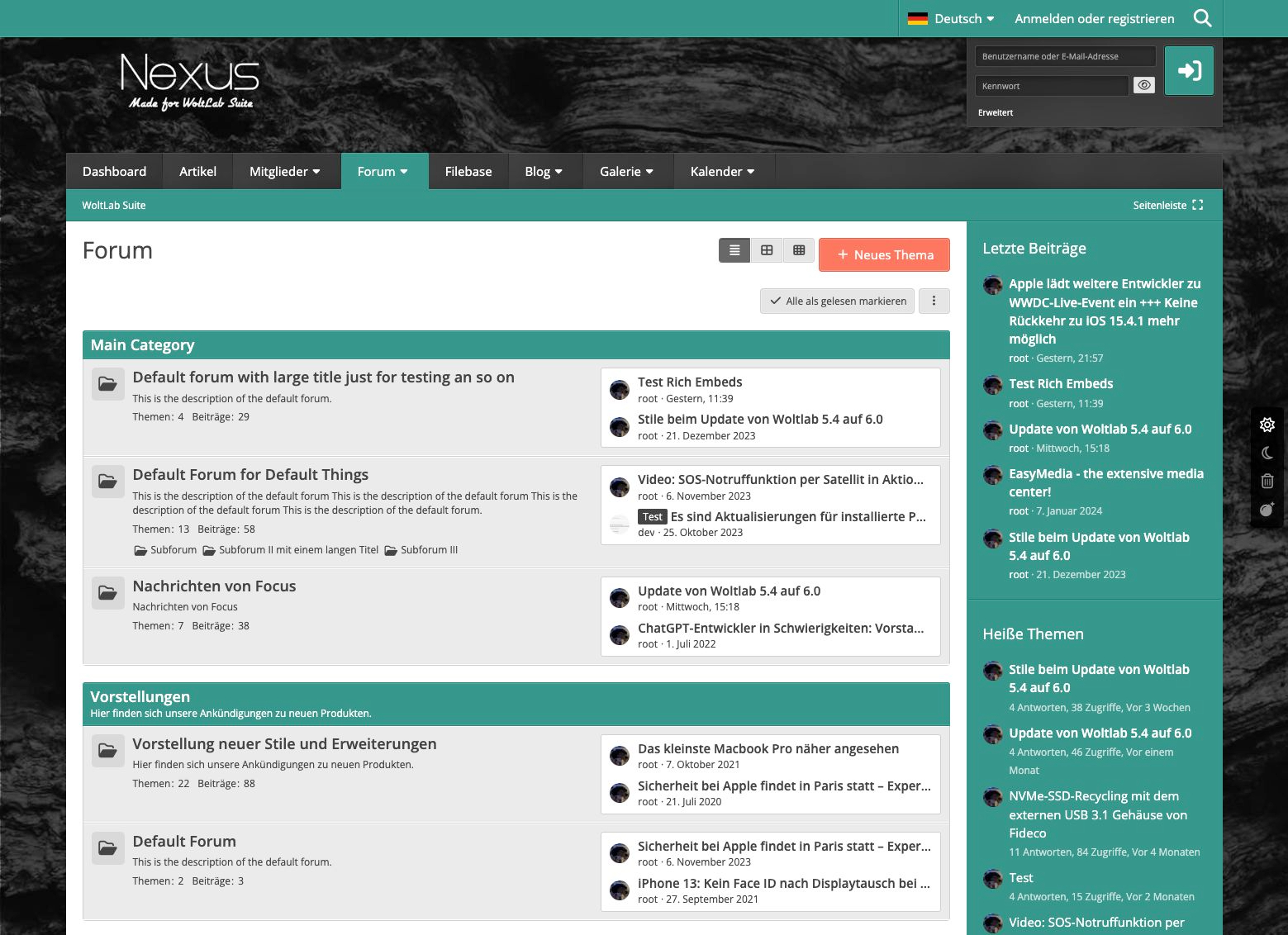1288x935 pixels.
Task: Expand the Mitglieder menu dropdown
Action: pos(284,171)
